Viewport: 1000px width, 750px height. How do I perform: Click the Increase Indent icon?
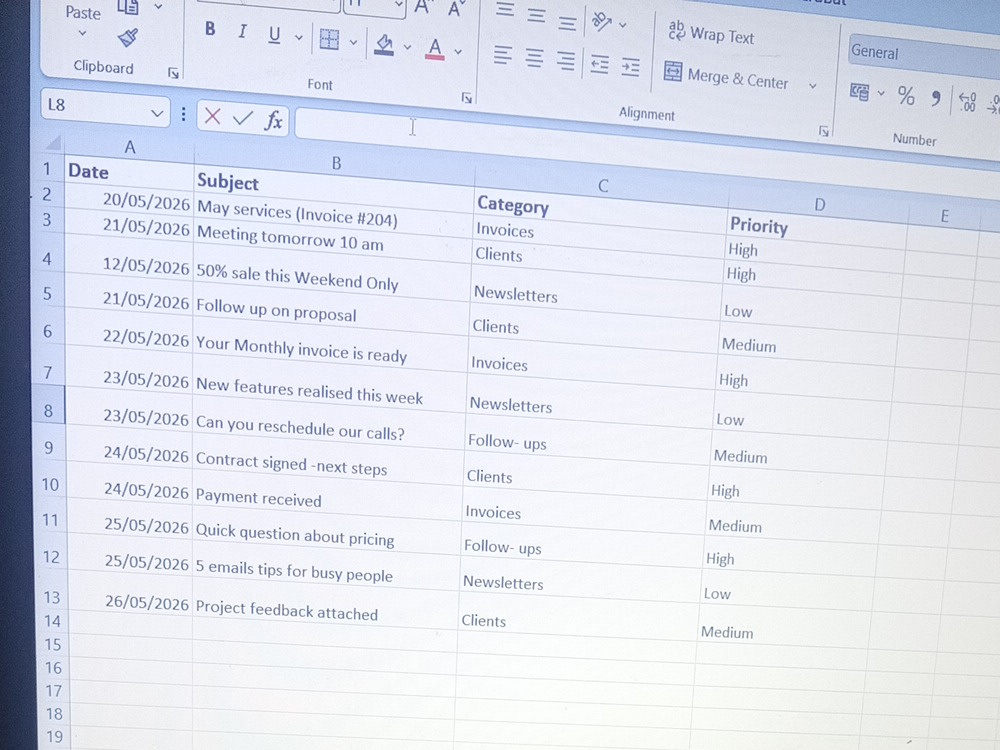630,66
